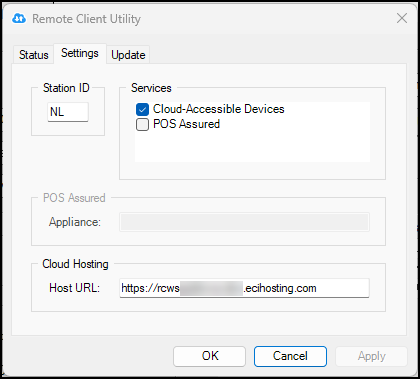
Task: Click the Cloud-Accessible Devices label text
Action: pos(219,109)
